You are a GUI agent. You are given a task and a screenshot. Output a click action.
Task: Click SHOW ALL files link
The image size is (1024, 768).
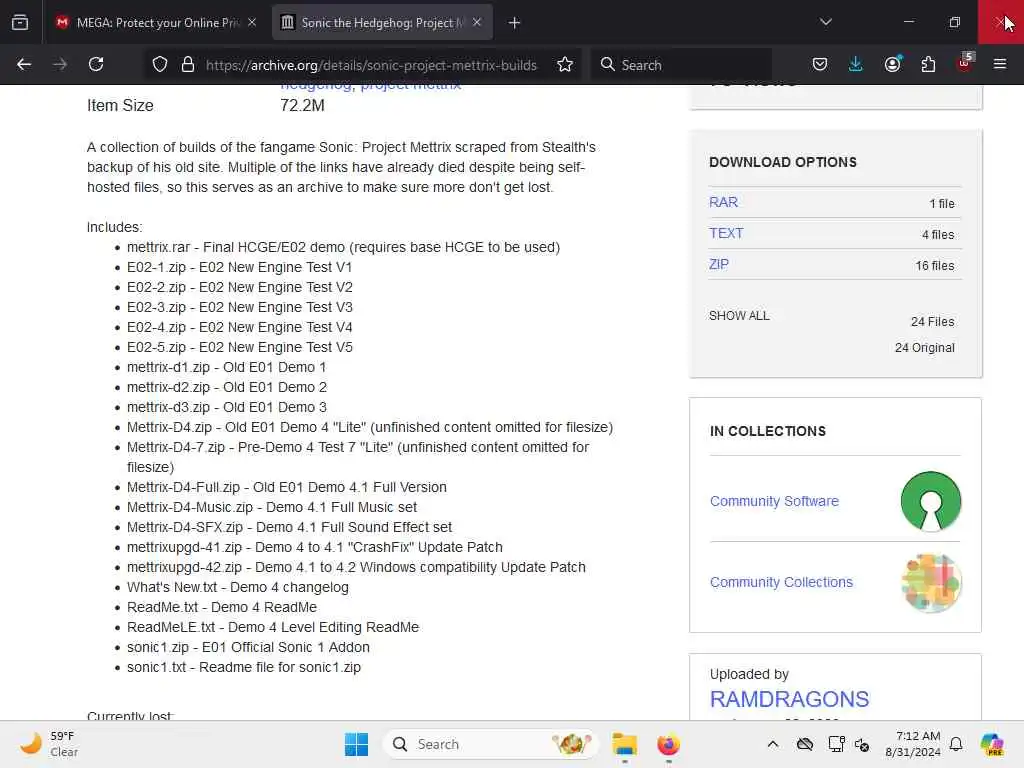pyautogui.click(x=739, y=315)
